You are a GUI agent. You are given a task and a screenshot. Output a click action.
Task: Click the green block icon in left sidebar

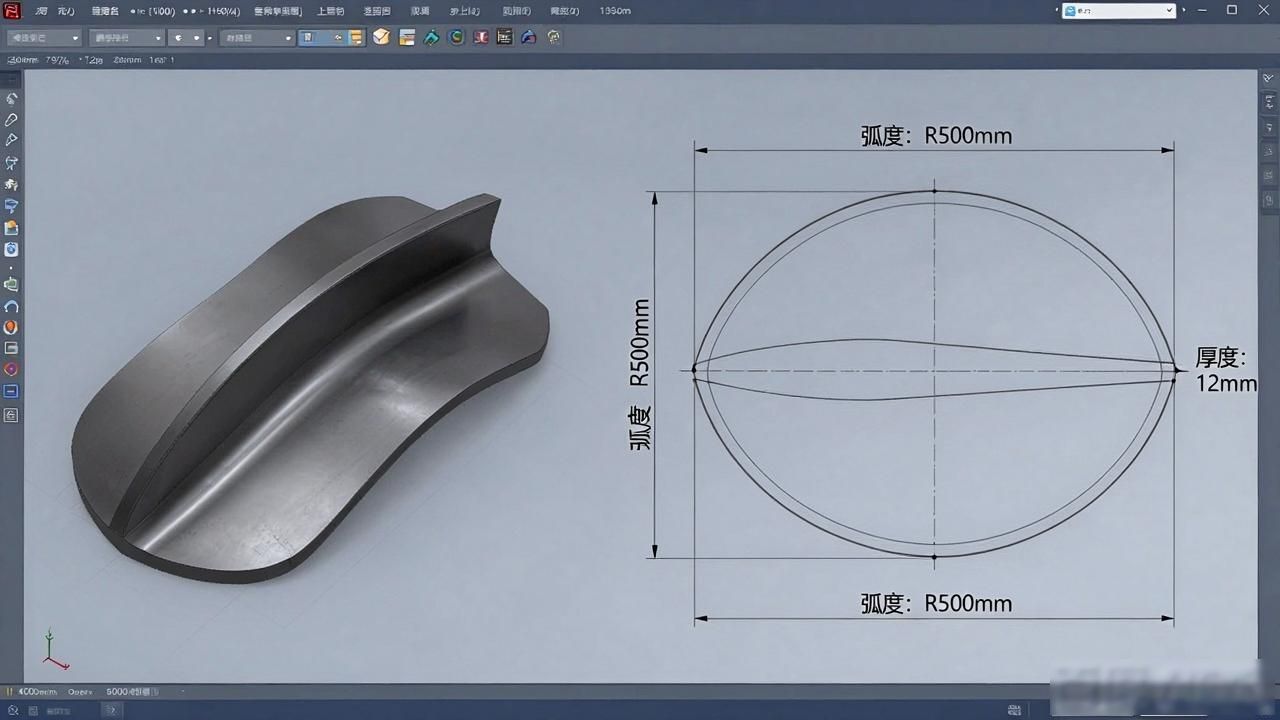tap(12, 284)
